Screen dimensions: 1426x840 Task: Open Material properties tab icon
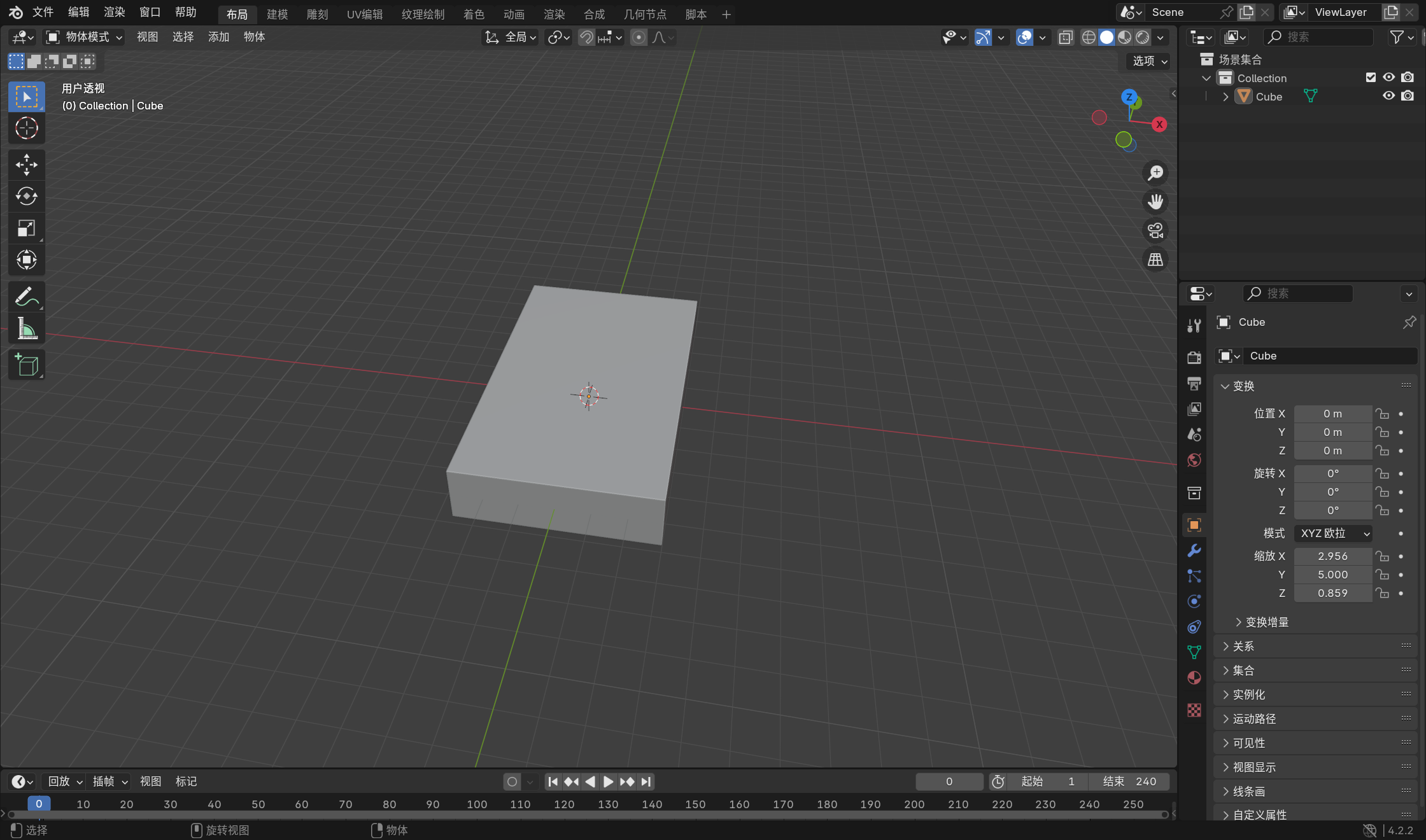tap(1194, 678)
